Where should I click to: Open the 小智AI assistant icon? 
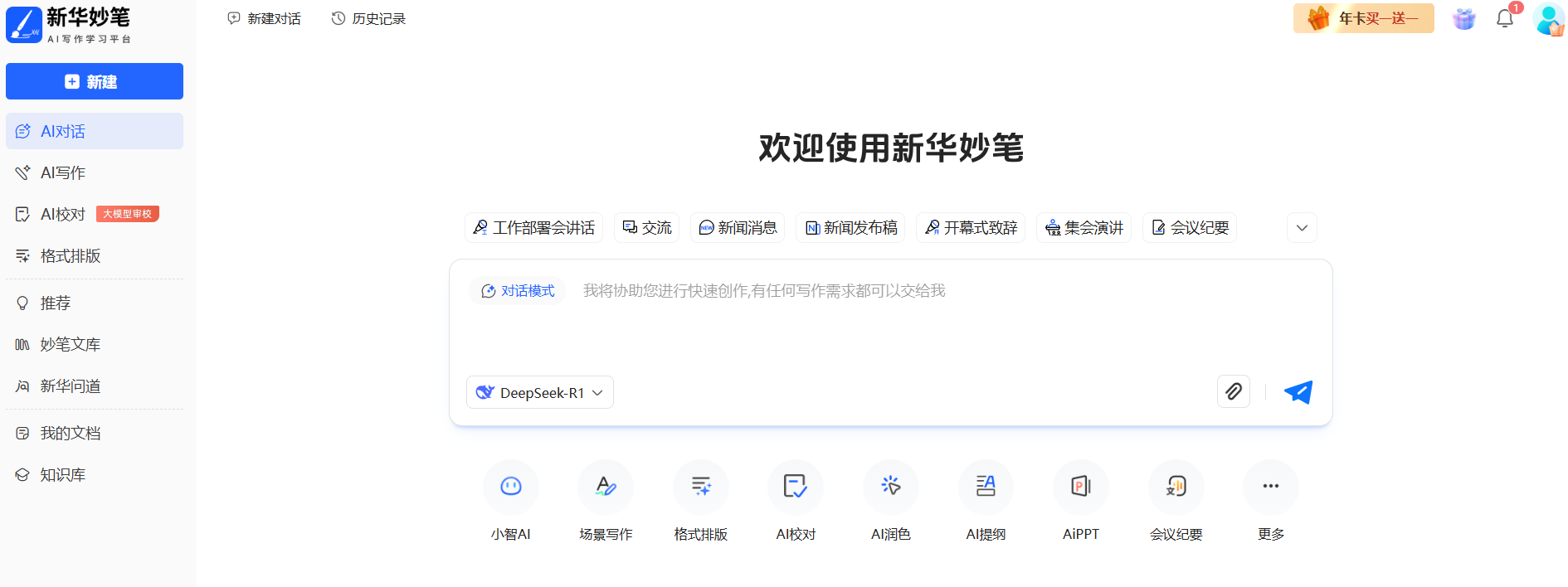pos(510,487)
